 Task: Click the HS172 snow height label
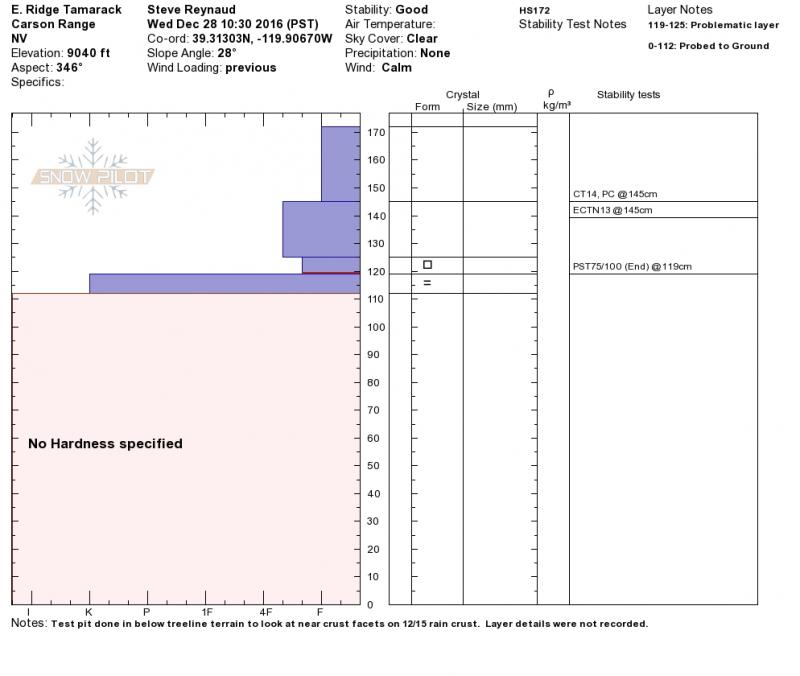tap(532, 10)
